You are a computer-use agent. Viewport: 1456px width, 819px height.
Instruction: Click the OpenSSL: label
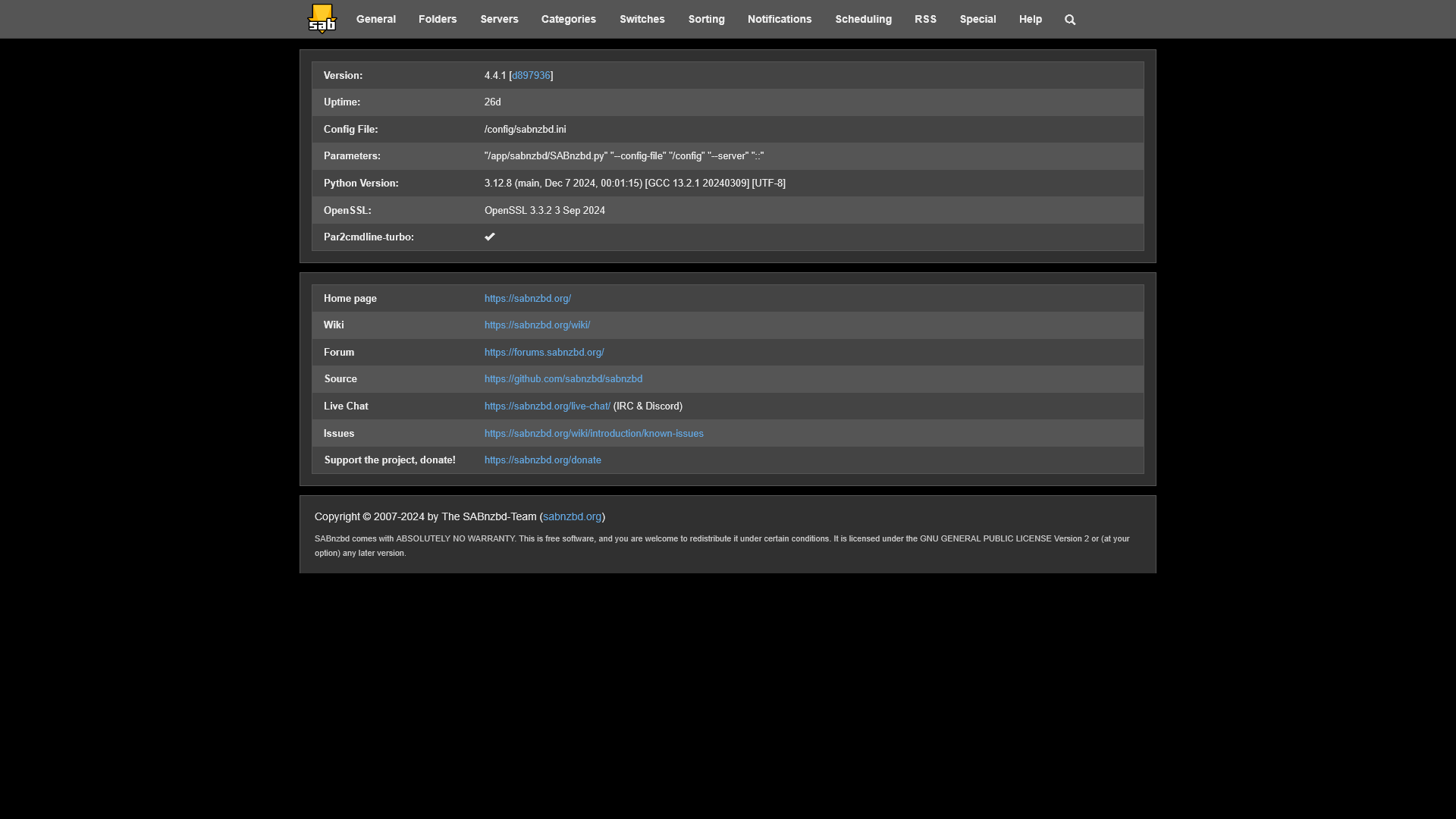tap(347, 210)
